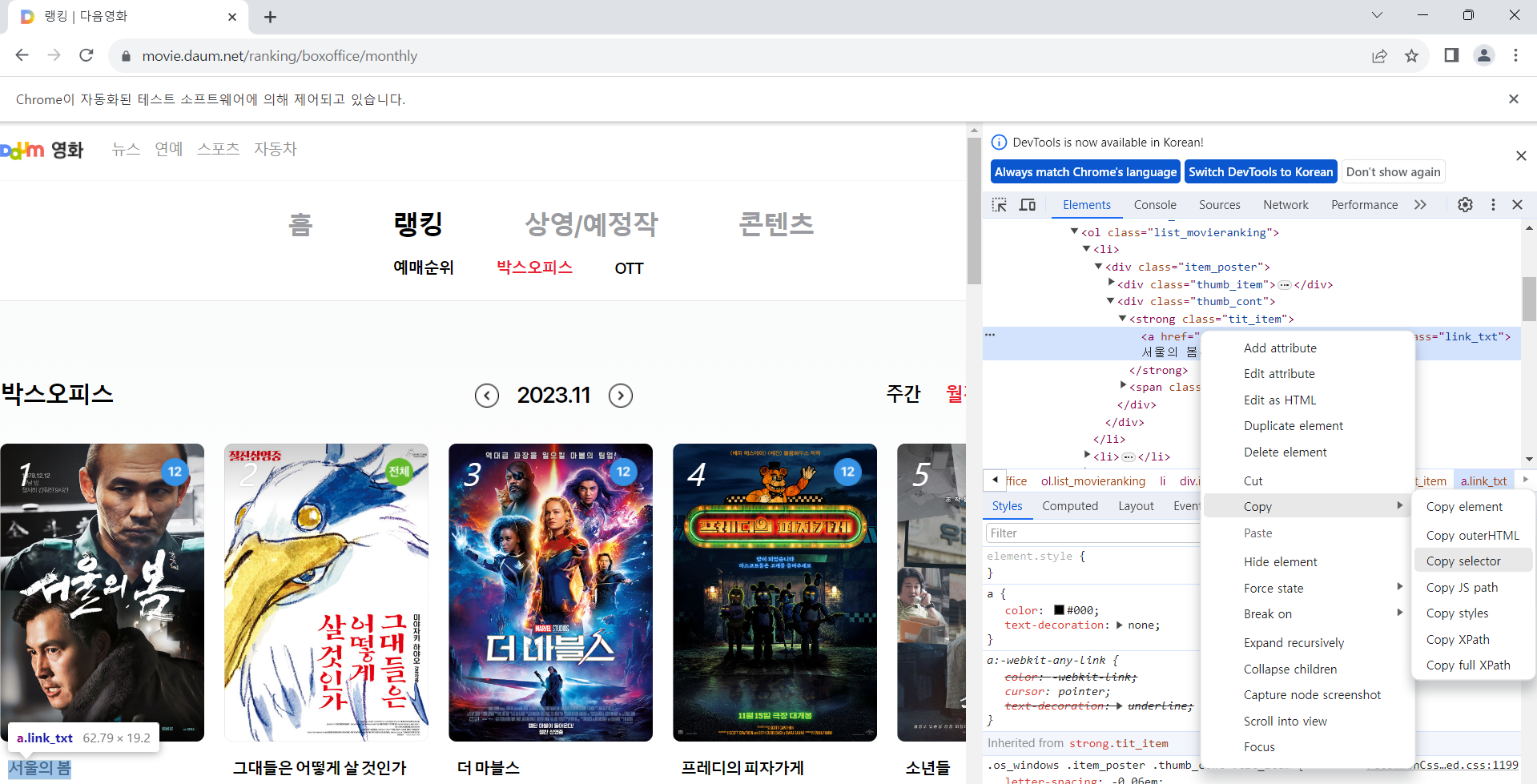This screenshot has height=784, width=1537.
Task: Open DevTools settings gear
Action: click(1465, 205)
